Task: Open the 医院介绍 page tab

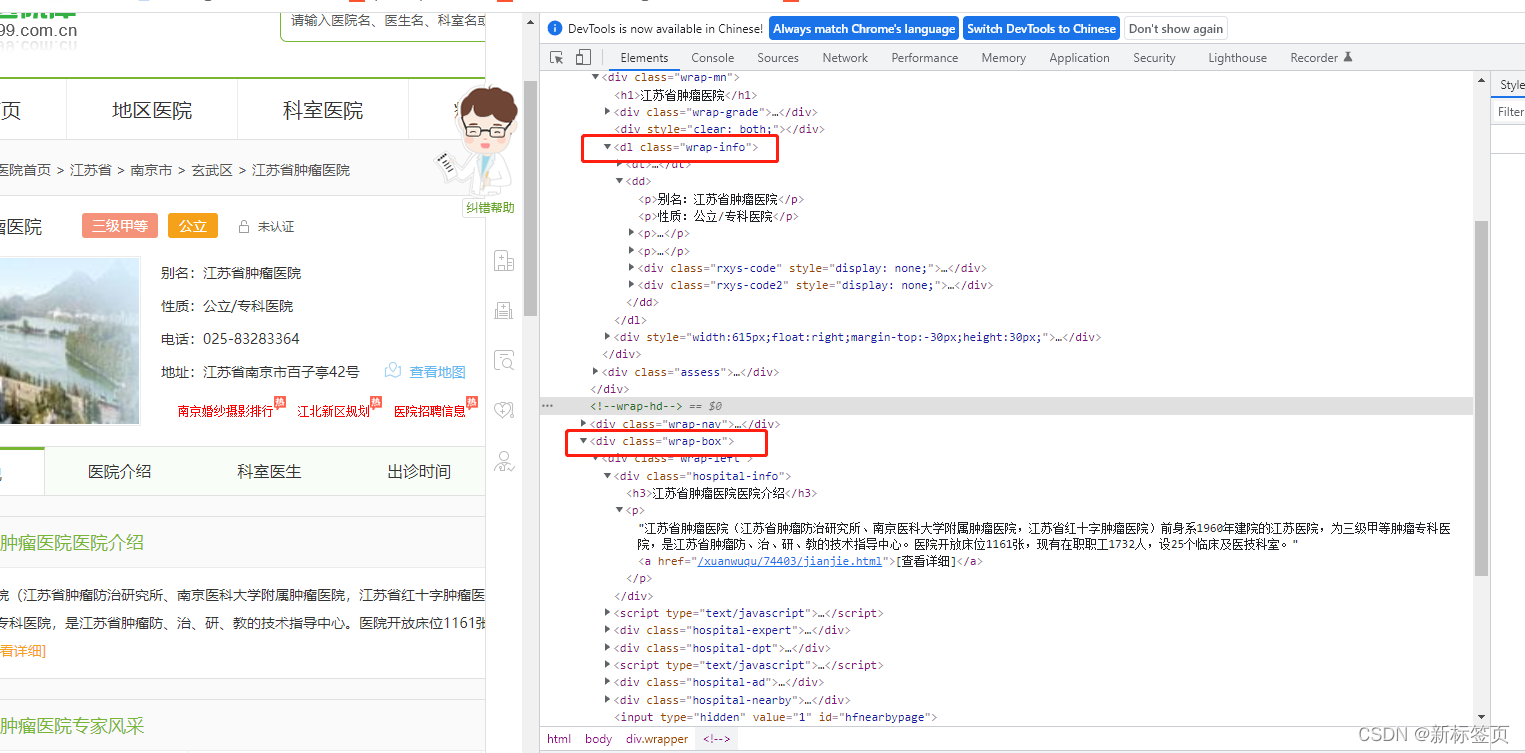Action: (119, 471)
